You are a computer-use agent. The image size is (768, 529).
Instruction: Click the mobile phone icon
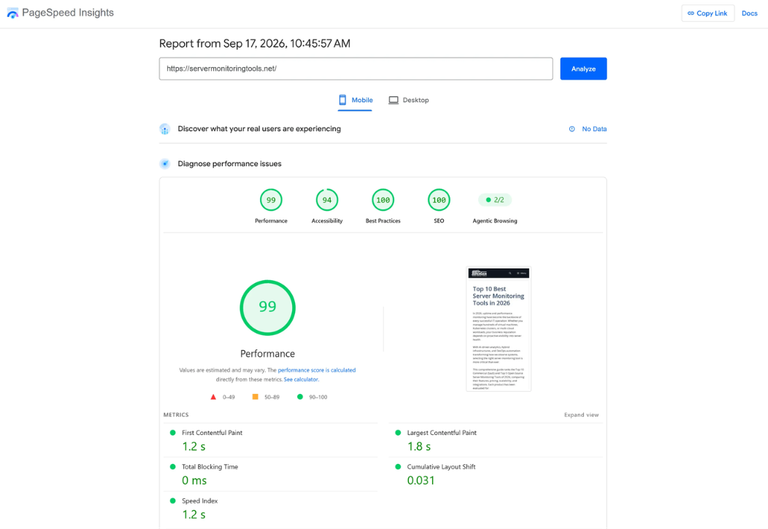342,100
